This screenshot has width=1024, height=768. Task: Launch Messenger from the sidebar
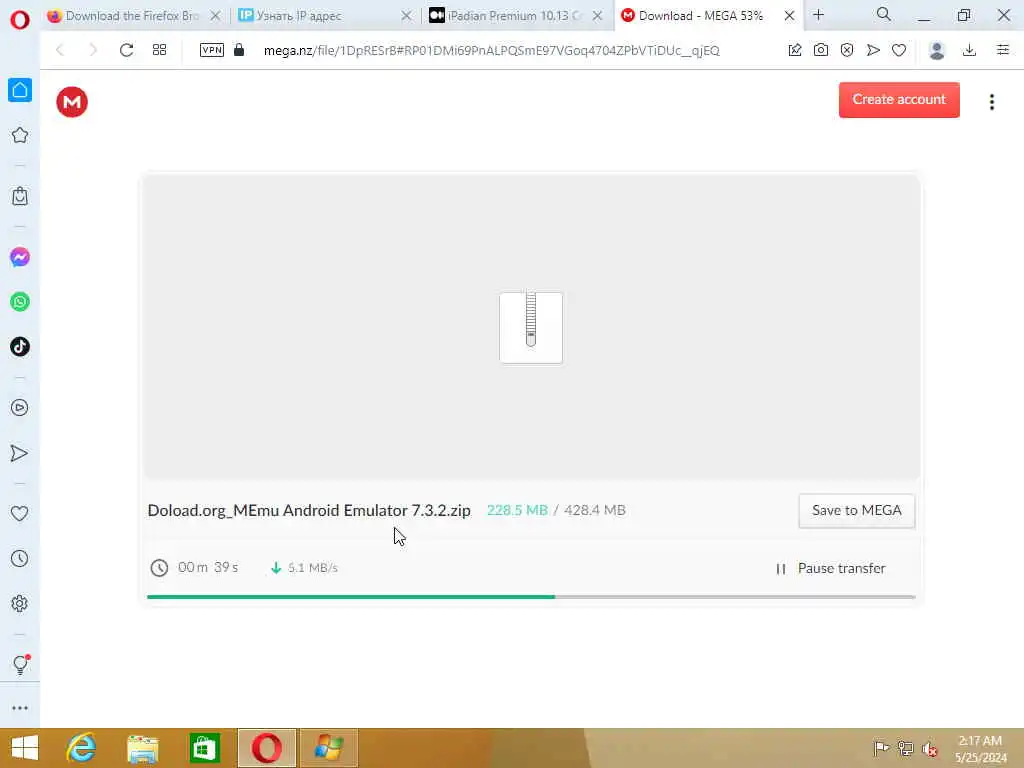click(x=20, y=257)
